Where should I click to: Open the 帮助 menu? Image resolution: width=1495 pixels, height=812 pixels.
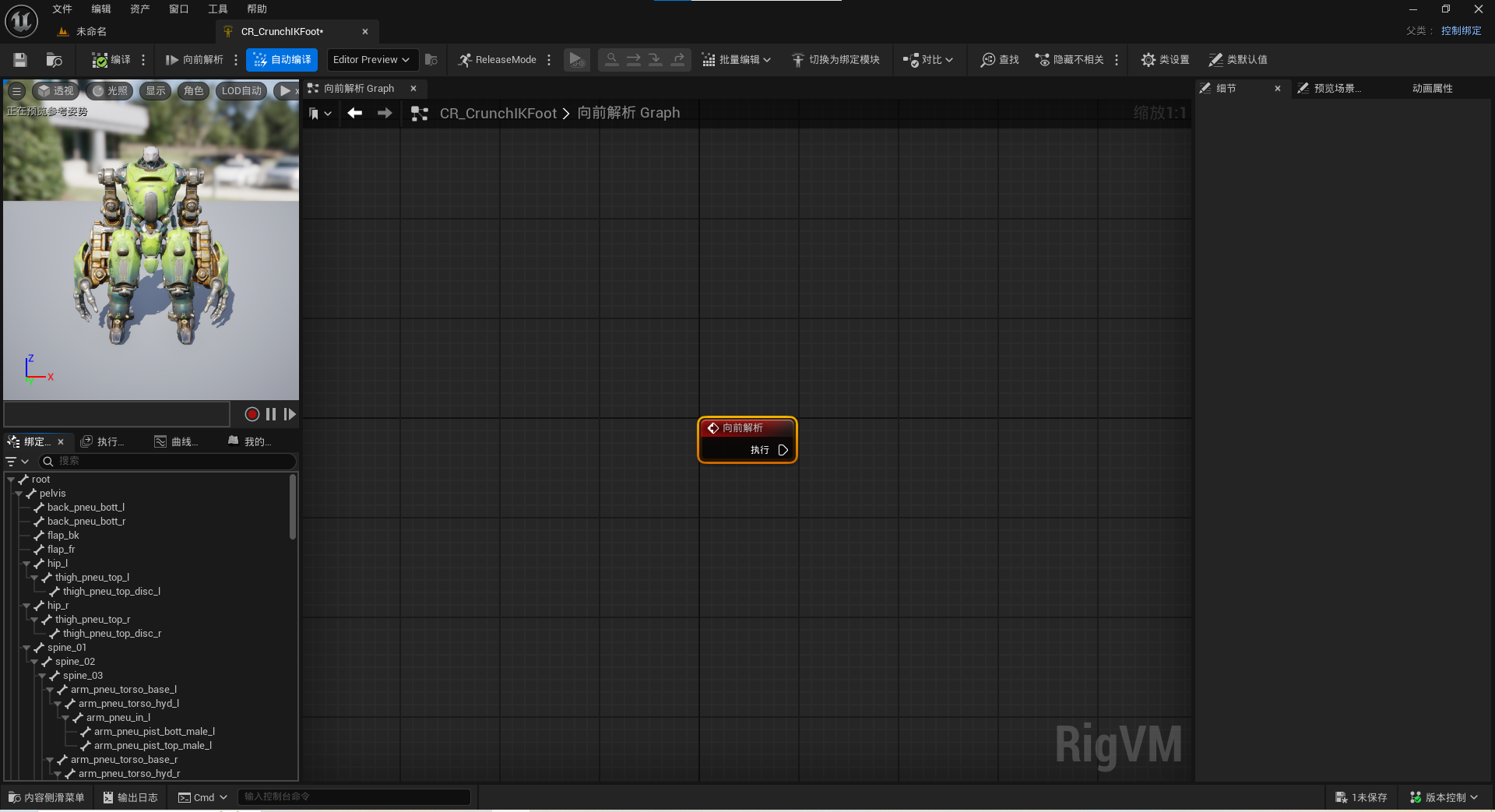257,9
